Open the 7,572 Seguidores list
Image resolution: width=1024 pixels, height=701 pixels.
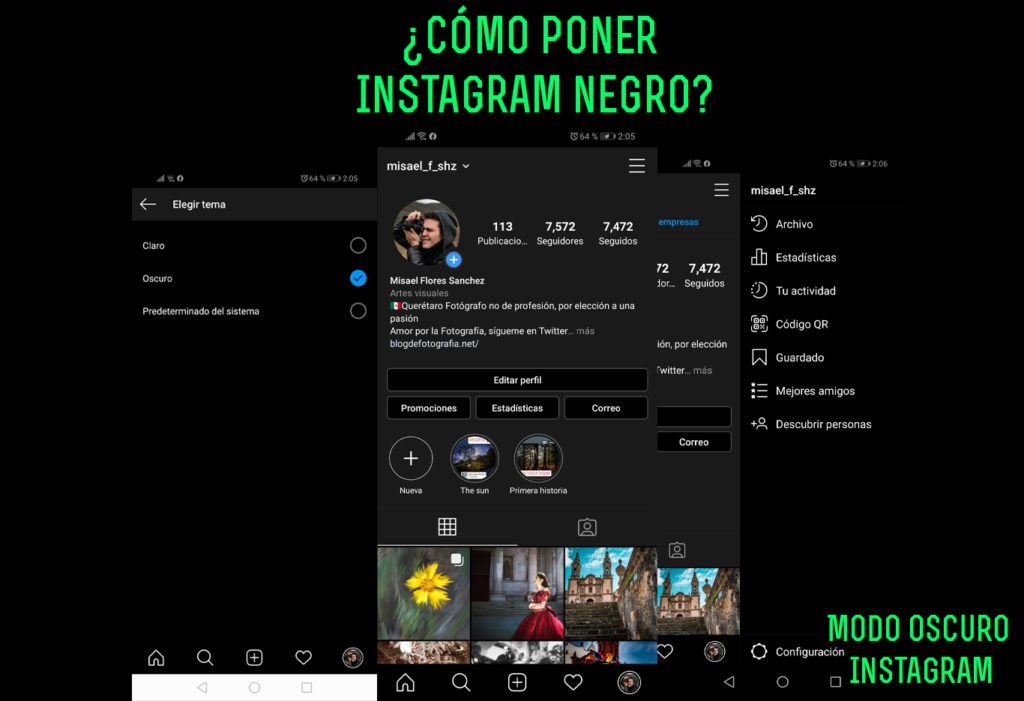click(x=560, y=233)
